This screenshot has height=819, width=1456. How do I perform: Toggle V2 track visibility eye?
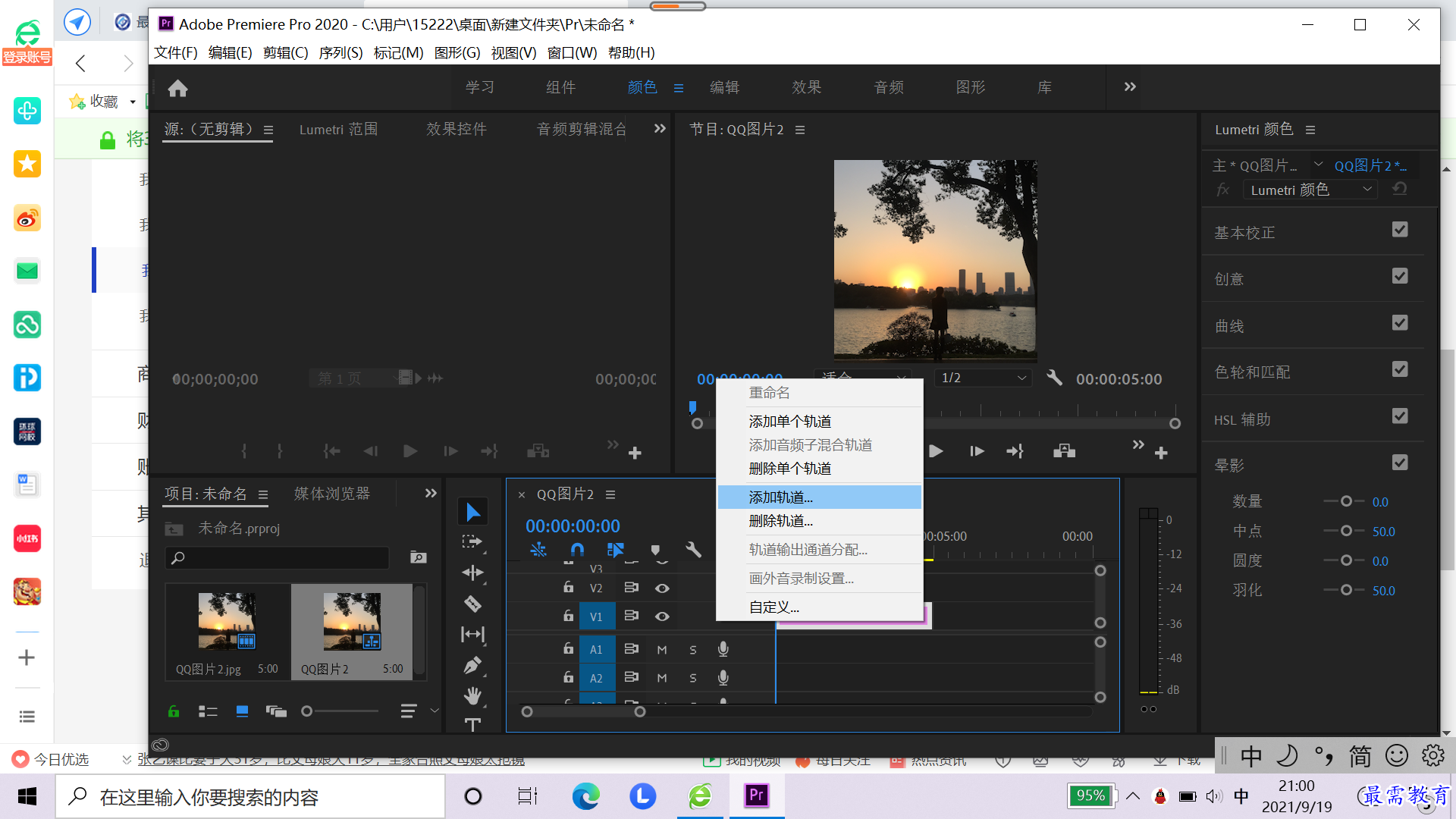click(662, 588)
